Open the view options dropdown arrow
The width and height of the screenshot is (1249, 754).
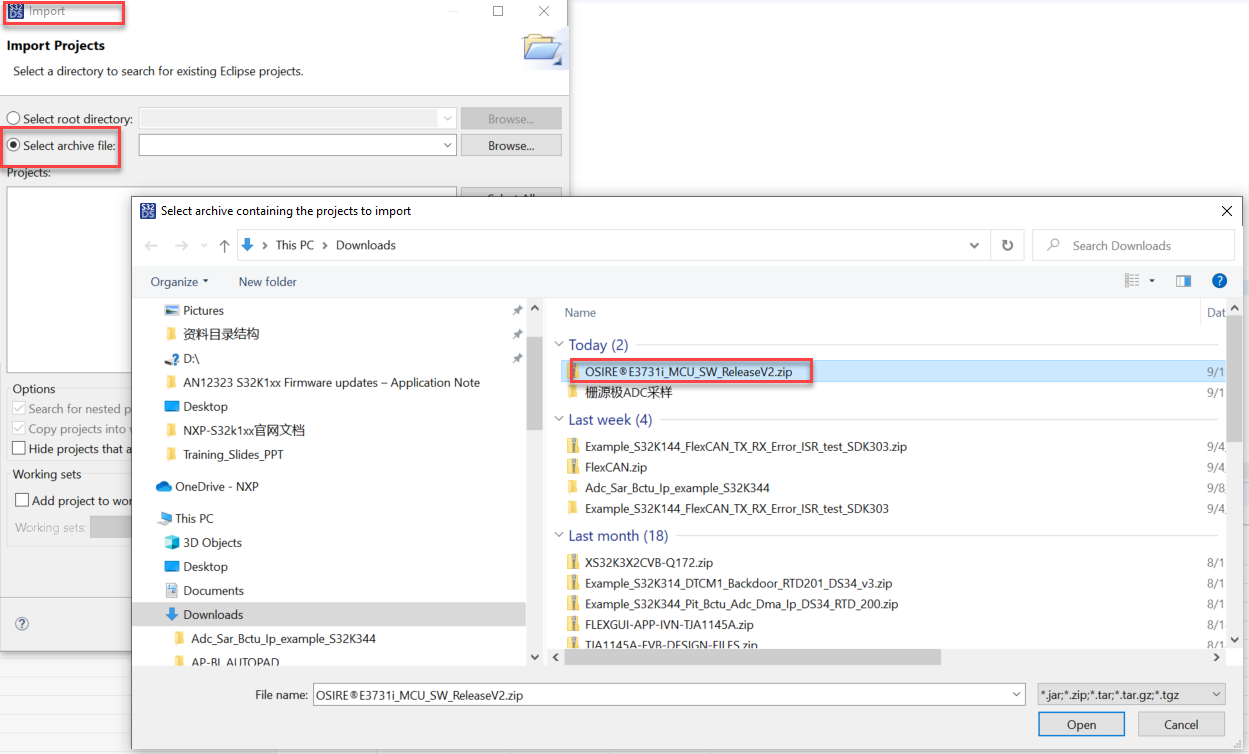(1152, 282)
